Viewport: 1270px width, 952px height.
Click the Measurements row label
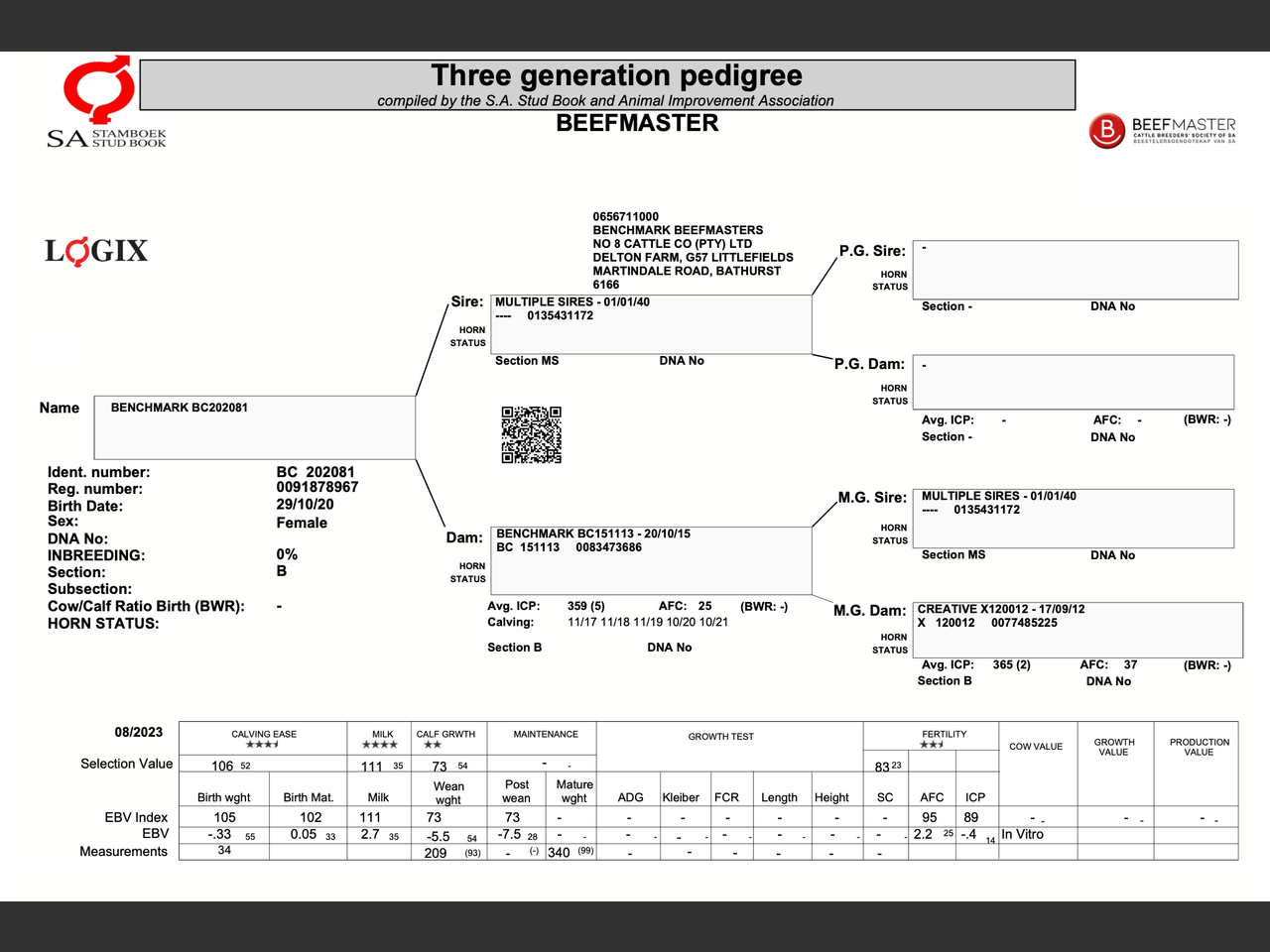(x=124, y=851)
